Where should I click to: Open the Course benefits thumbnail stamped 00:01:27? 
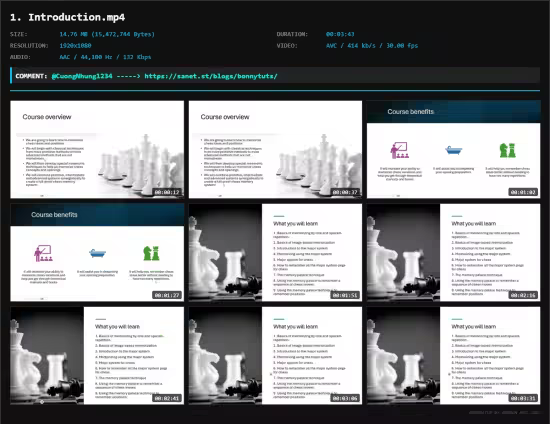click(97, 253)
